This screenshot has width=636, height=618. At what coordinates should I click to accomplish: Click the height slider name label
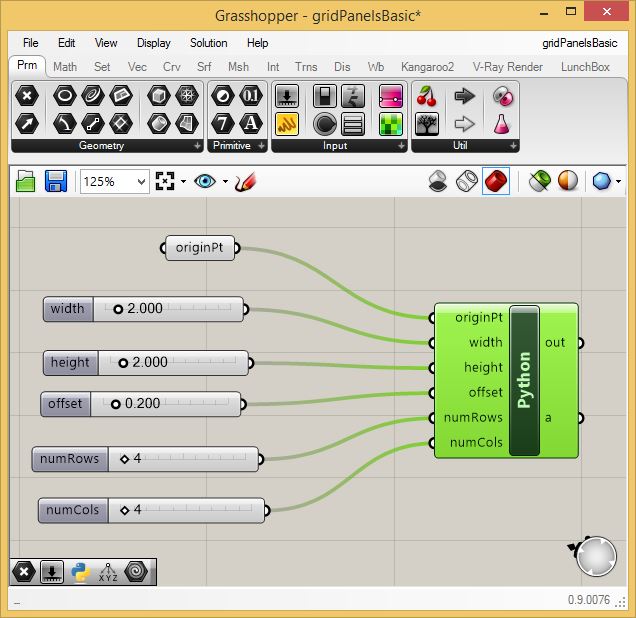(70, 363)
